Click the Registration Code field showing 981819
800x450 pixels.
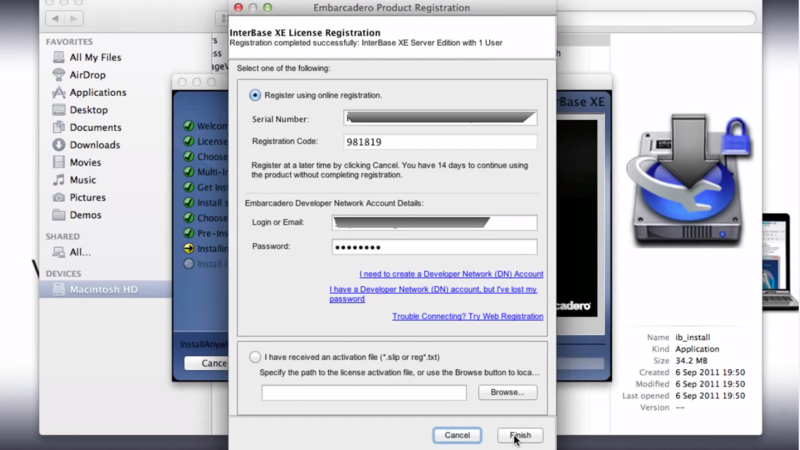440,142
